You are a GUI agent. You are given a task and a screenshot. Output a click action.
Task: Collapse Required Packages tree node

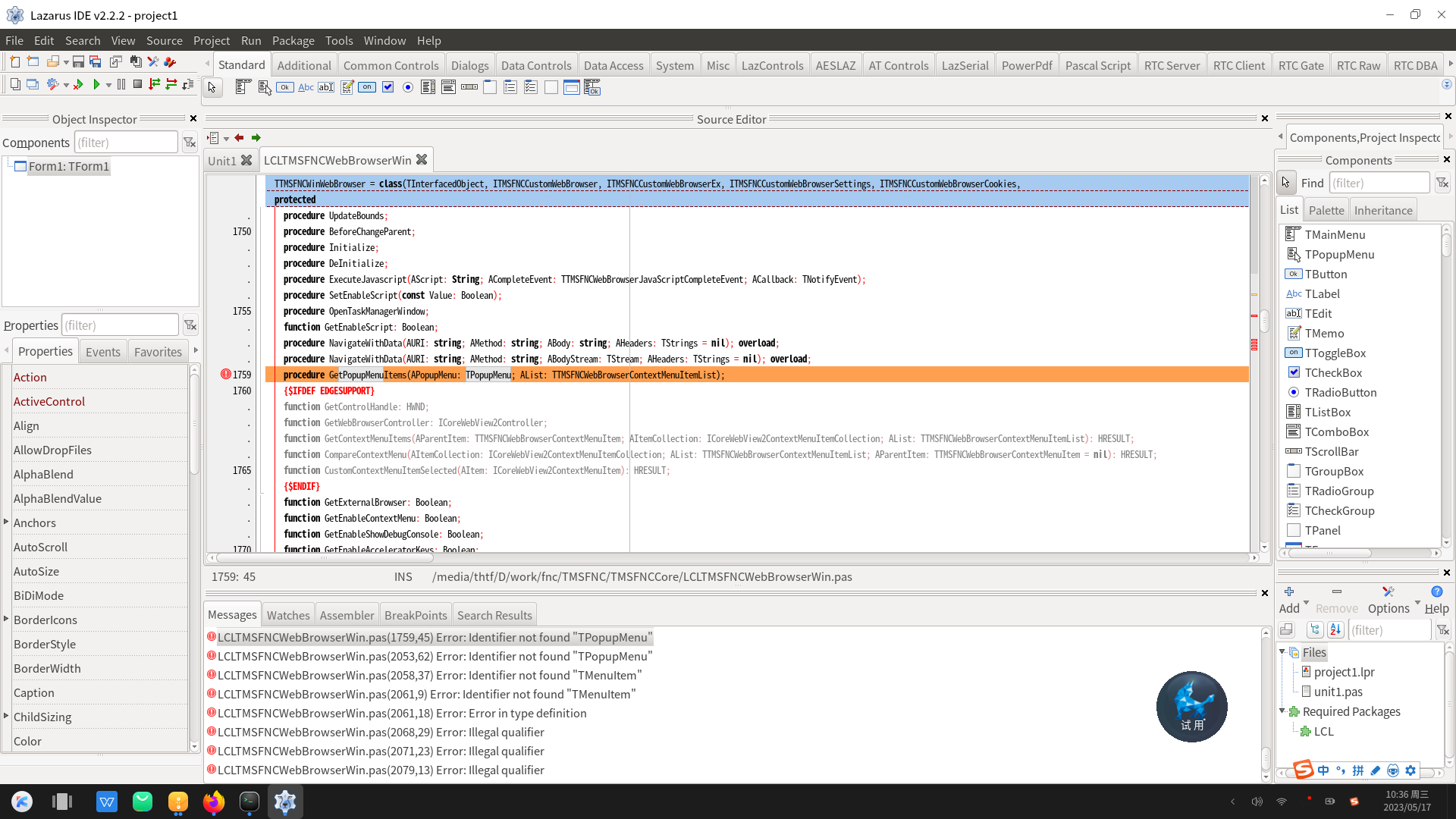point(1282,711)
